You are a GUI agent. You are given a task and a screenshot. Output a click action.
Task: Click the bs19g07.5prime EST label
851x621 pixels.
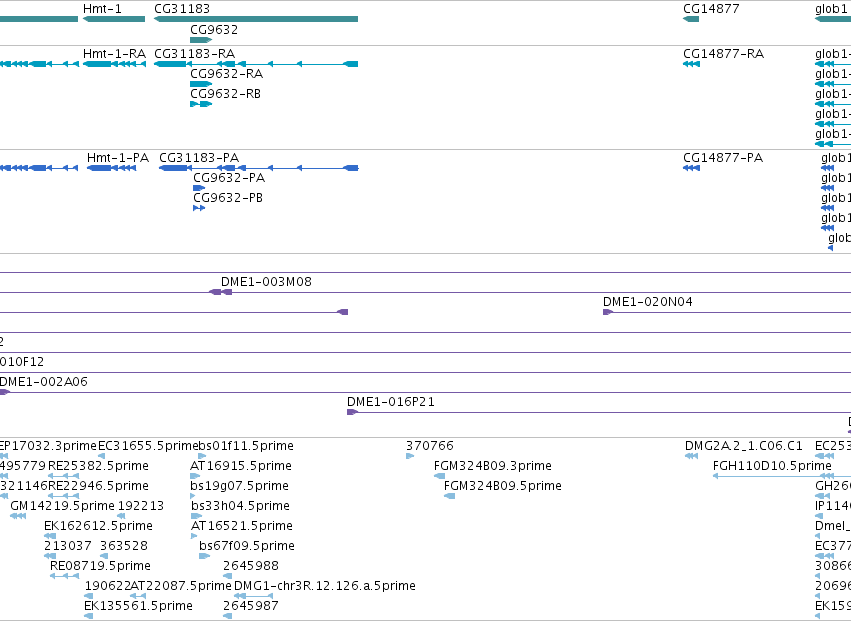click(239, 486)
